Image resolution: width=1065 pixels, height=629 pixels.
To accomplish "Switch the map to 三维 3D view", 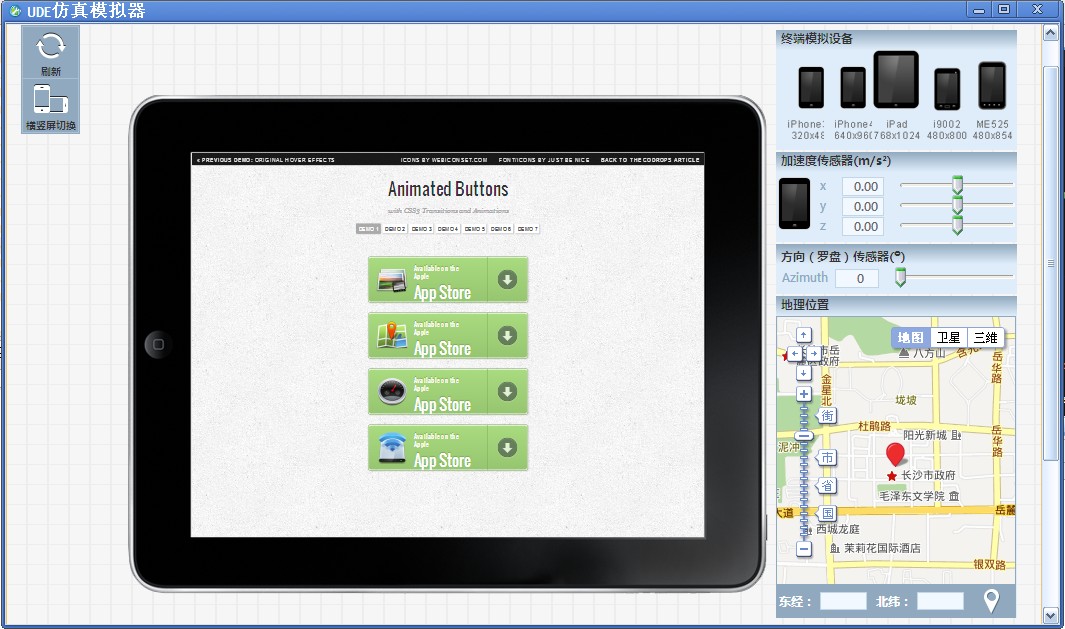I will [986, 338].
